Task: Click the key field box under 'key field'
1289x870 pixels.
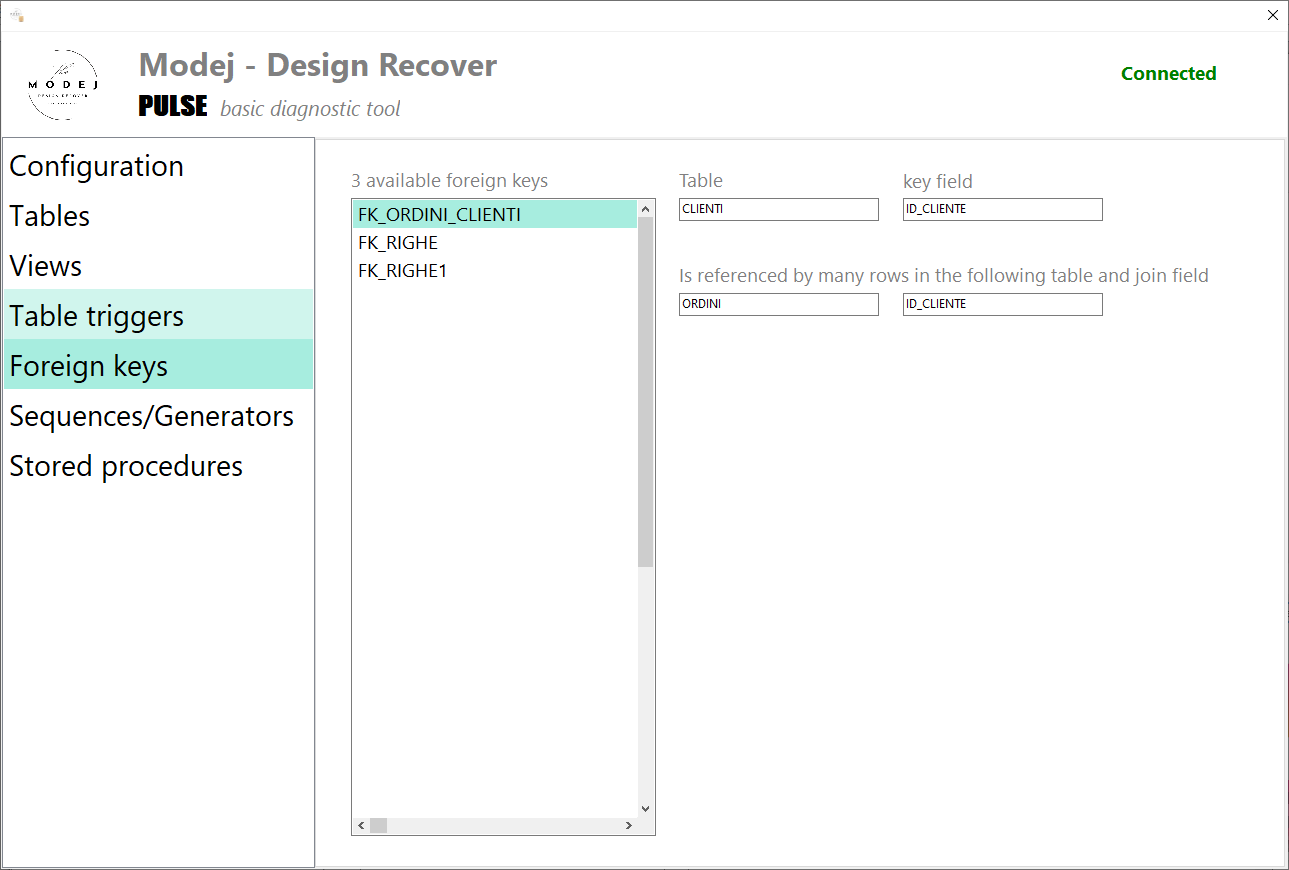Action: (1003, 209)
